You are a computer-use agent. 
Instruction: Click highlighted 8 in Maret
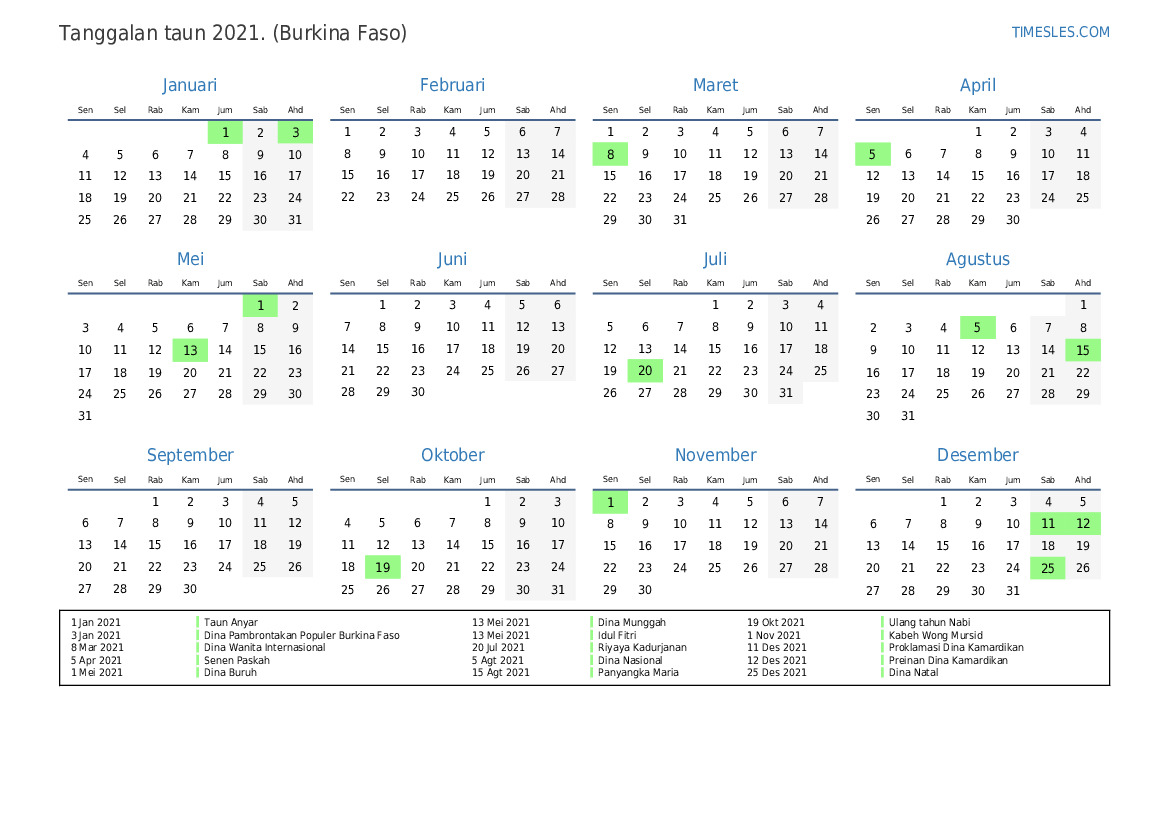click(610, 154)
